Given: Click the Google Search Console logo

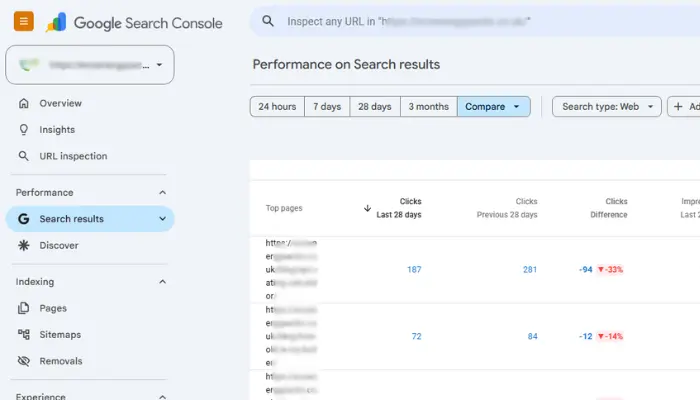Looking at the screenshot, I should point(134,23).
